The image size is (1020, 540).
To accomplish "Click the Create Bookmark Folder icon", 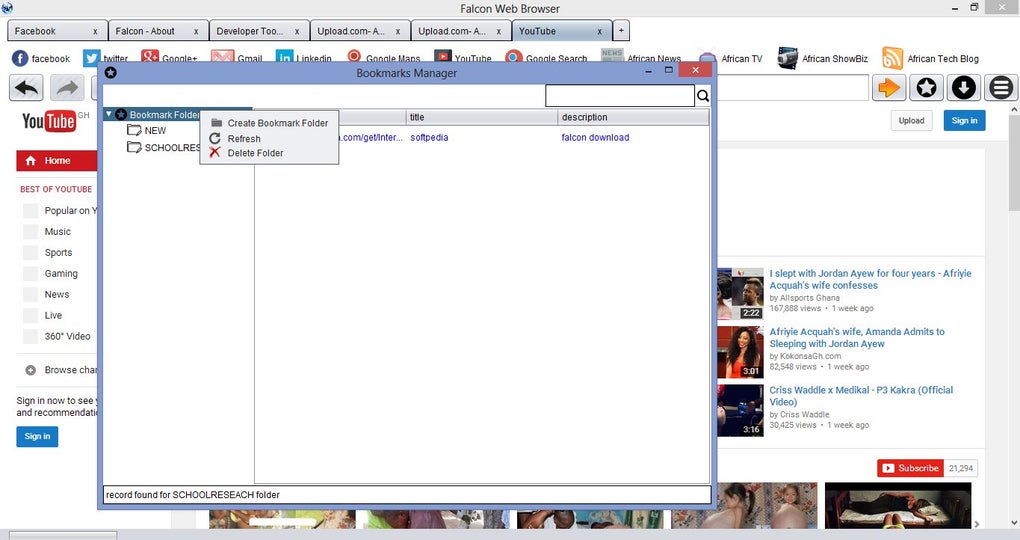I will 217,122.
